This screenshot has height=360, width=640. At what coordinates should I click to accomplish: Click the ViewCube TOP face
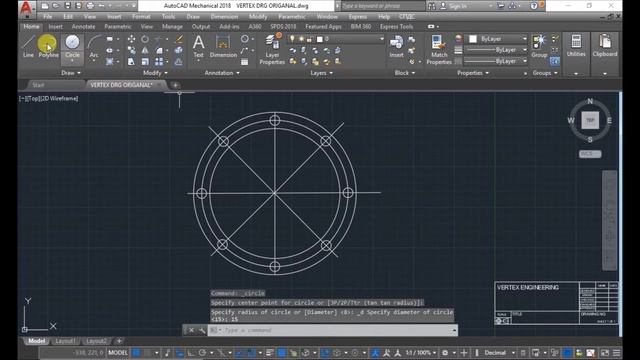click(x=590, y=120)
